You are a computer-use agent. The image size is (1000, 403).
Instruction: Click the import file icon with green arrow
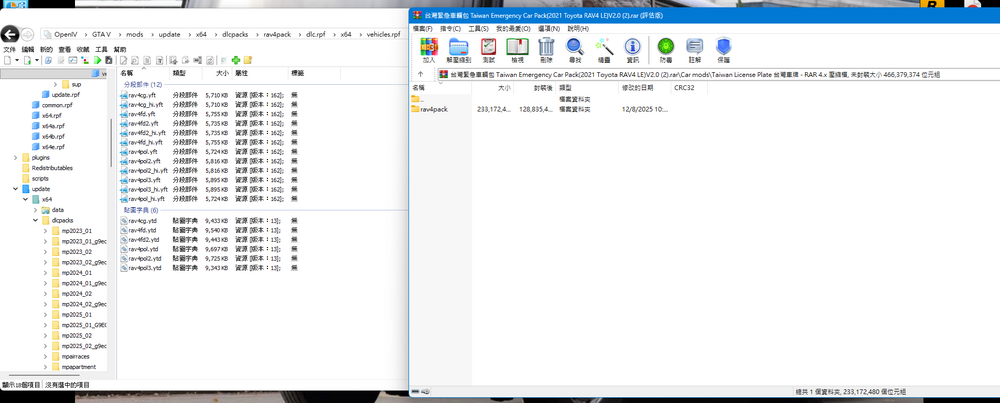(27, 60)
